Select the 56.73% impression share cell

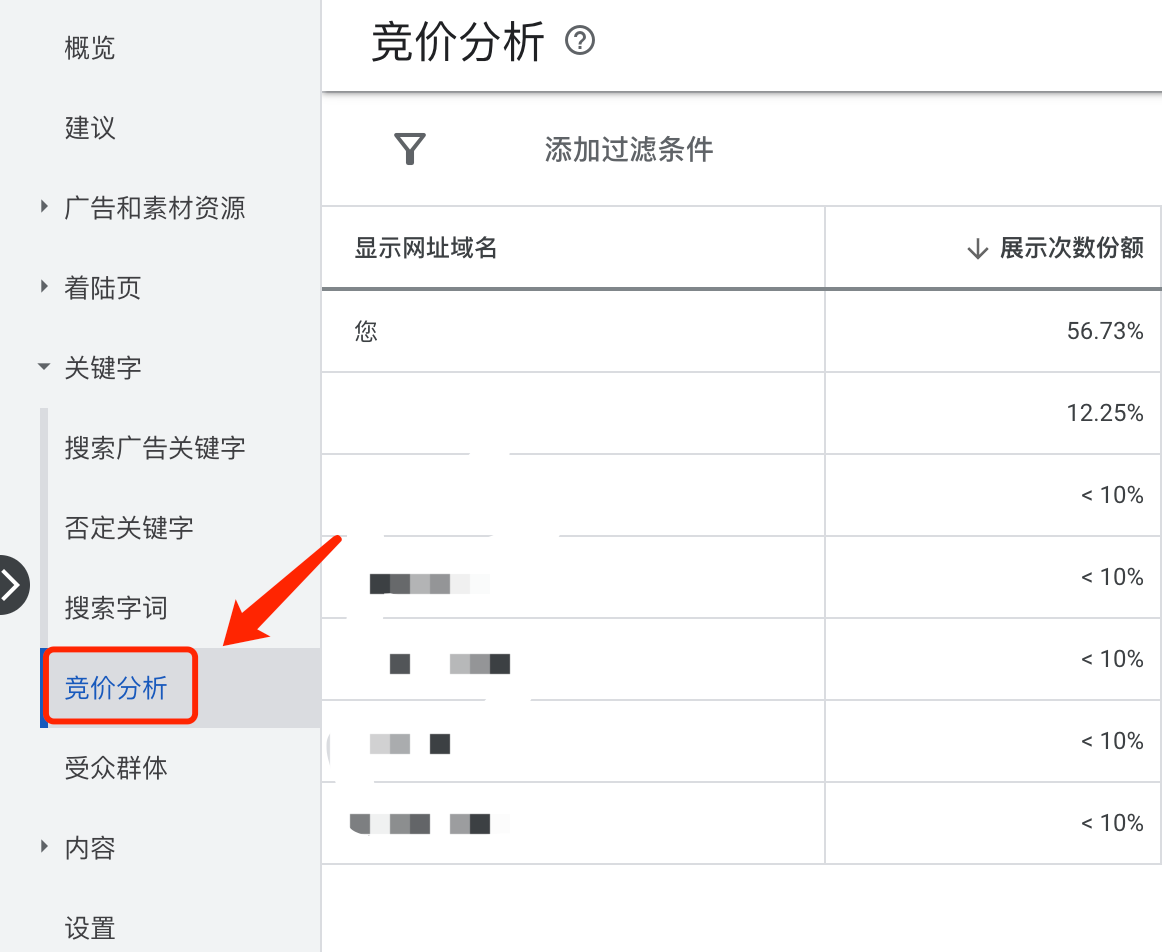(x=1104, y=331)
